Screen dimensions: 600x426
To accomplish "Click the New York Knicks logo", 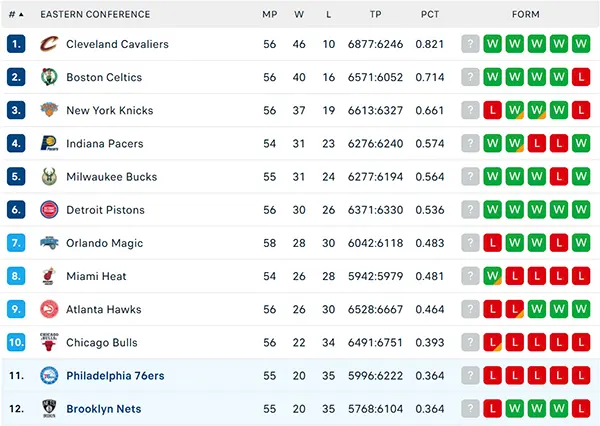I will click(x=49, y=110).
